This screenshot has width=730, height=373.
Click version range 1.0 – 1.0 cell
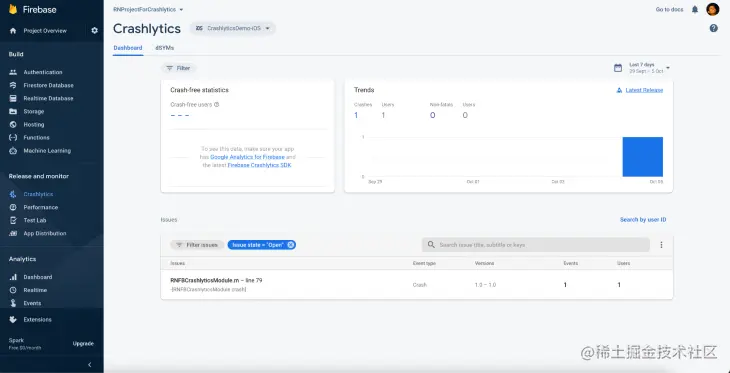[x=485, y=285]
